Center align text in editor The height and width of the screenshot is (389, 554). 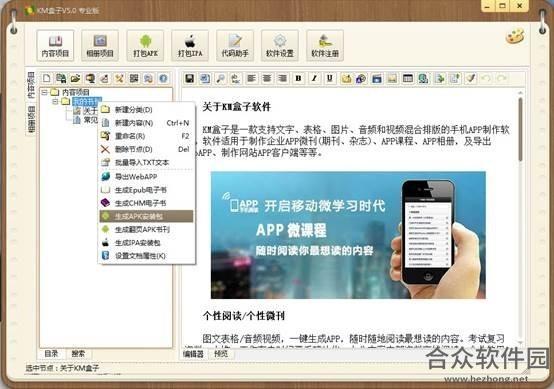coord(267,78)
